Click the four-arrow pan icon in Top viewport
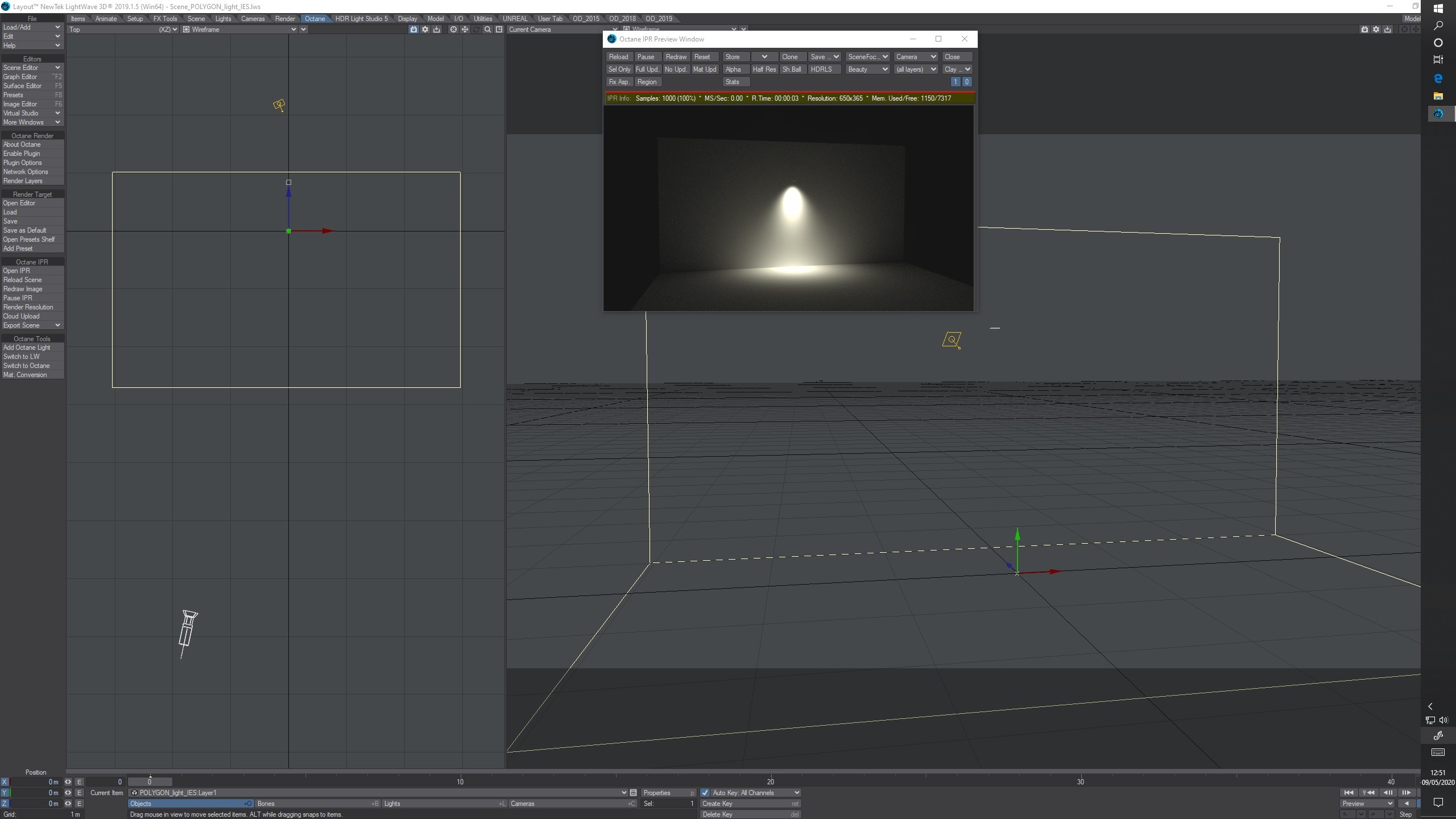The width and height of the screenshot is (1456, 819). click(x=465, y=30)
